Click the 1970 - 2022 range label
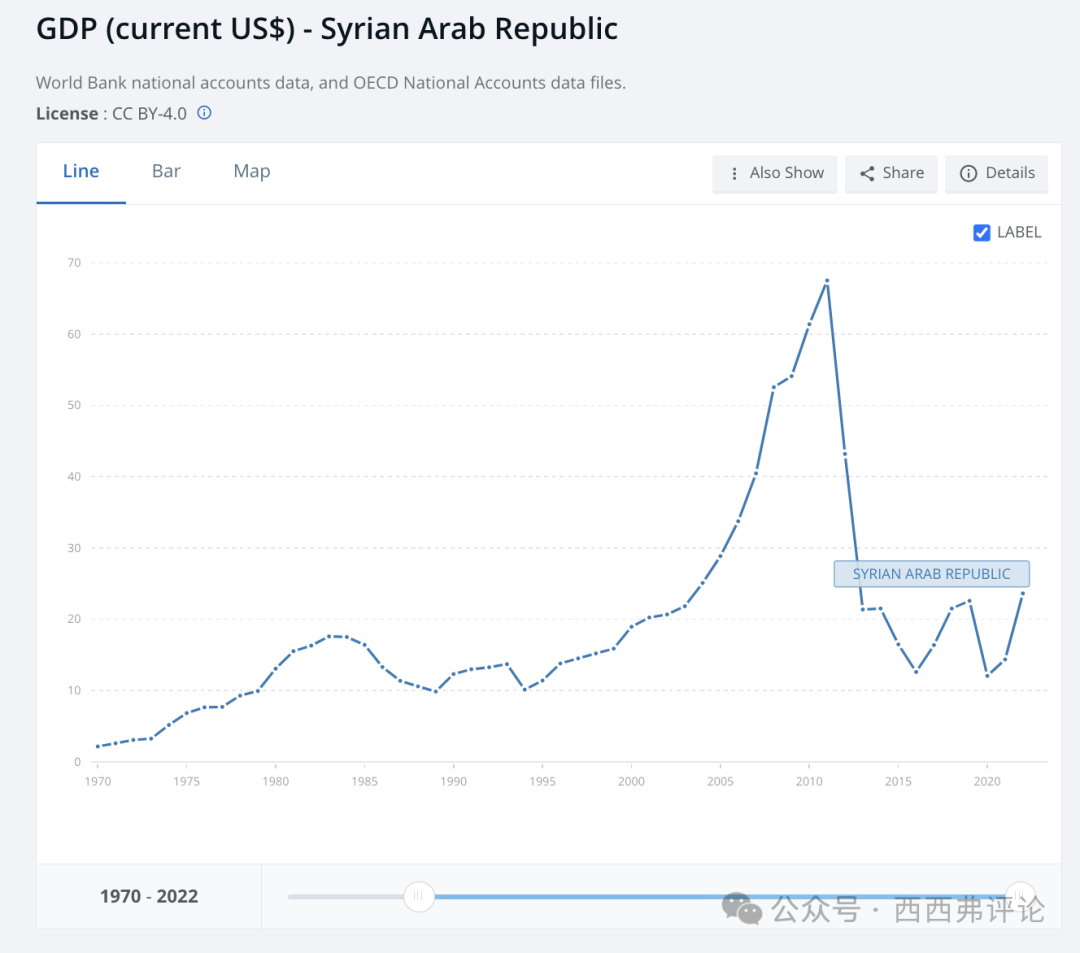Viewport: 1080px width, 953px height. point(149,896)
